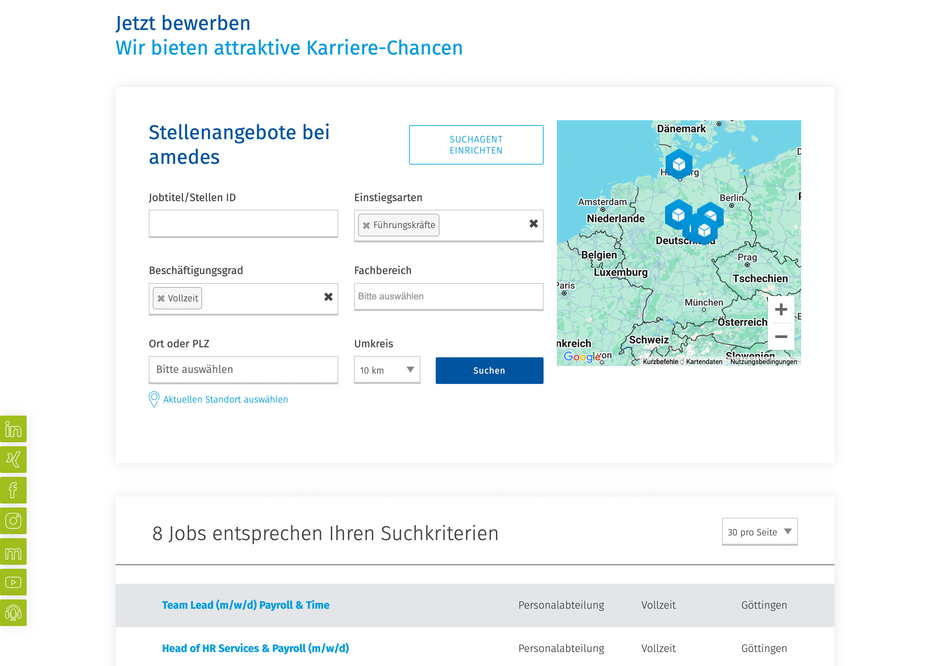Click Personalabteilung in Head of HR row
The height and width of the screenshot is (666, 950).
pyautogui.click(x=561, y=648)
